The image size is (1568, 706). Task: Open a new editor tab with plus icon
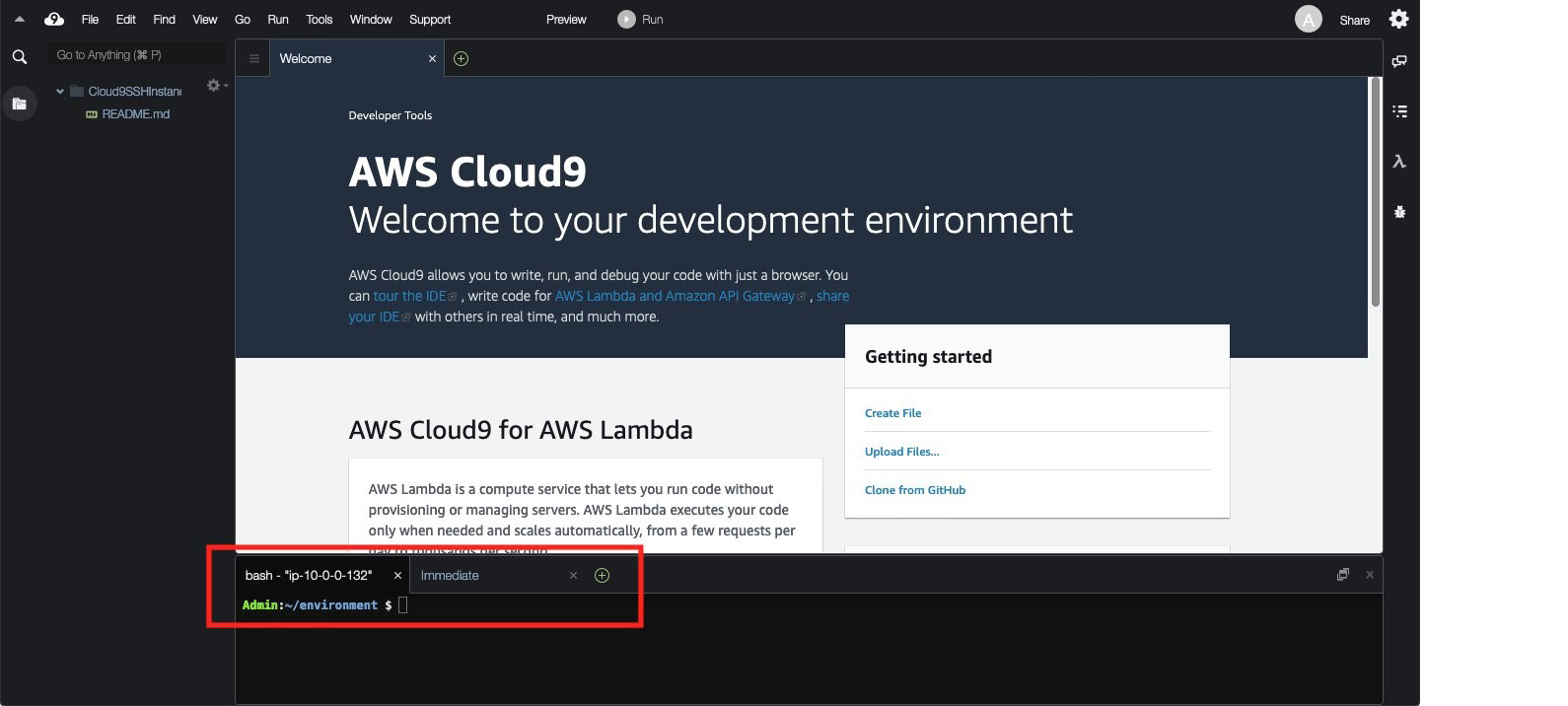(461, 59)
